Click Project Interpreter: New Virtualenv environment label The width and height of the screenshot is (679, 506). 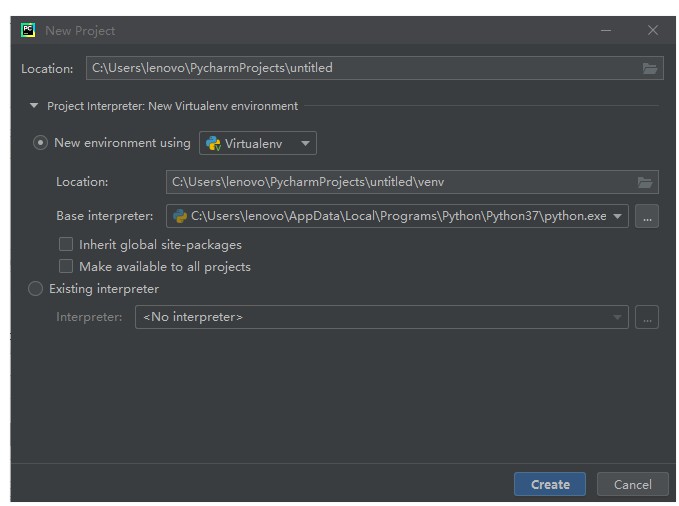pos(172,106)
